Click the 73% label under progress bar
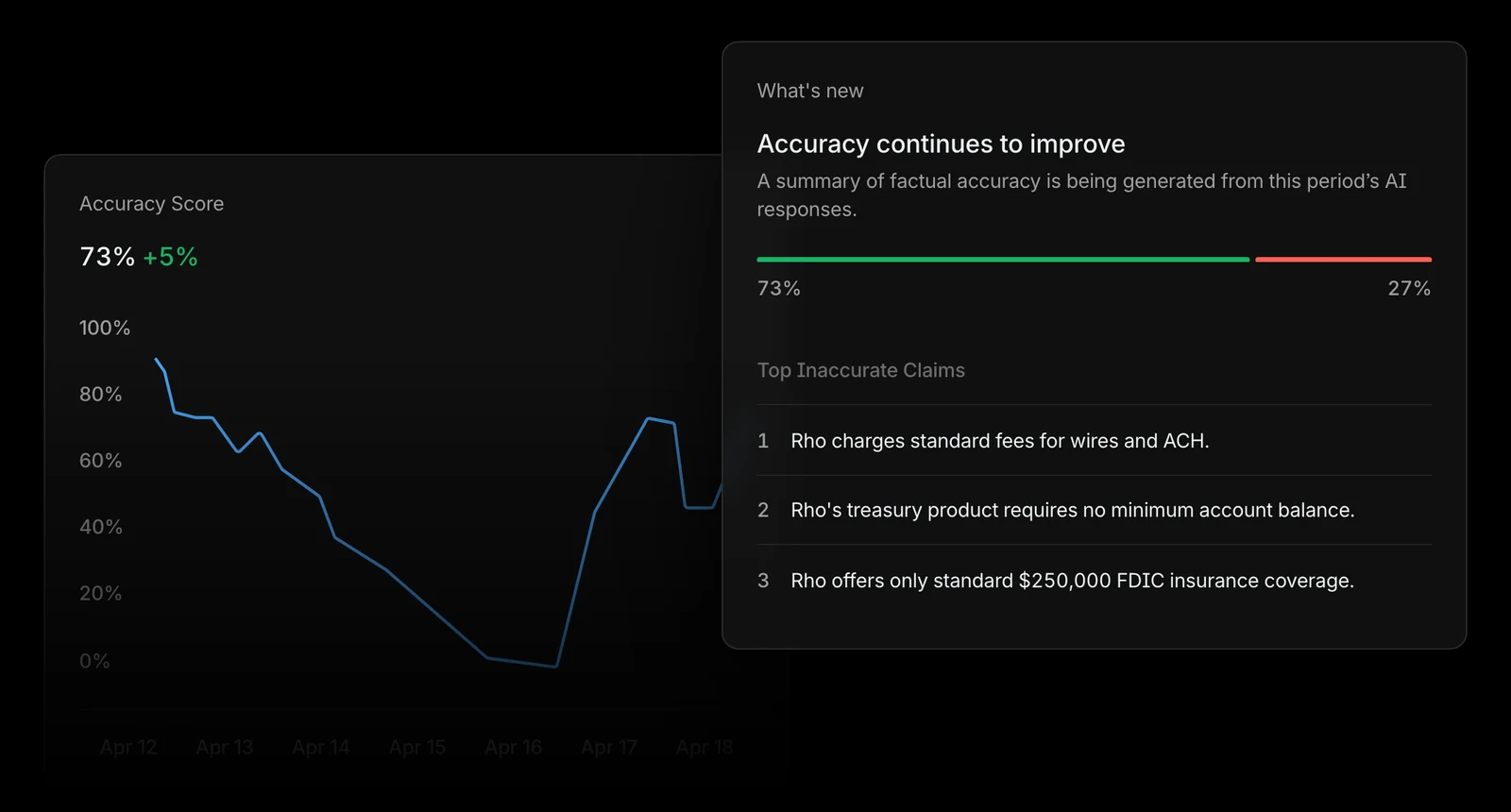 click(x=779, y=288)
